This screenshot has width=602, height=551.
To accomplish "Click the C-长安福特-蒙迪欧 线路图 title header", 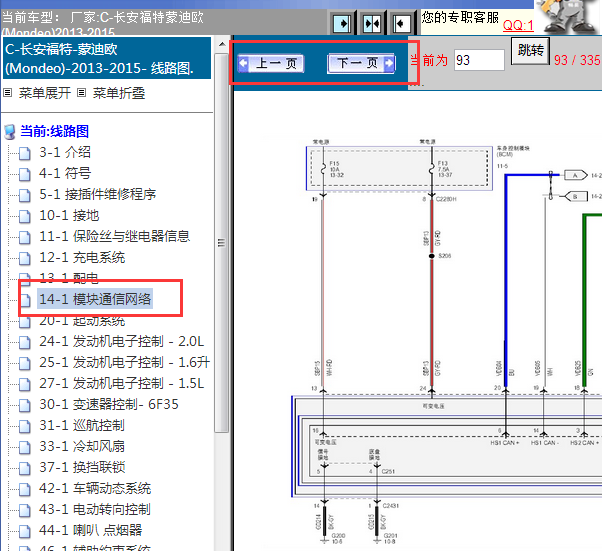I will coord(107,58).
